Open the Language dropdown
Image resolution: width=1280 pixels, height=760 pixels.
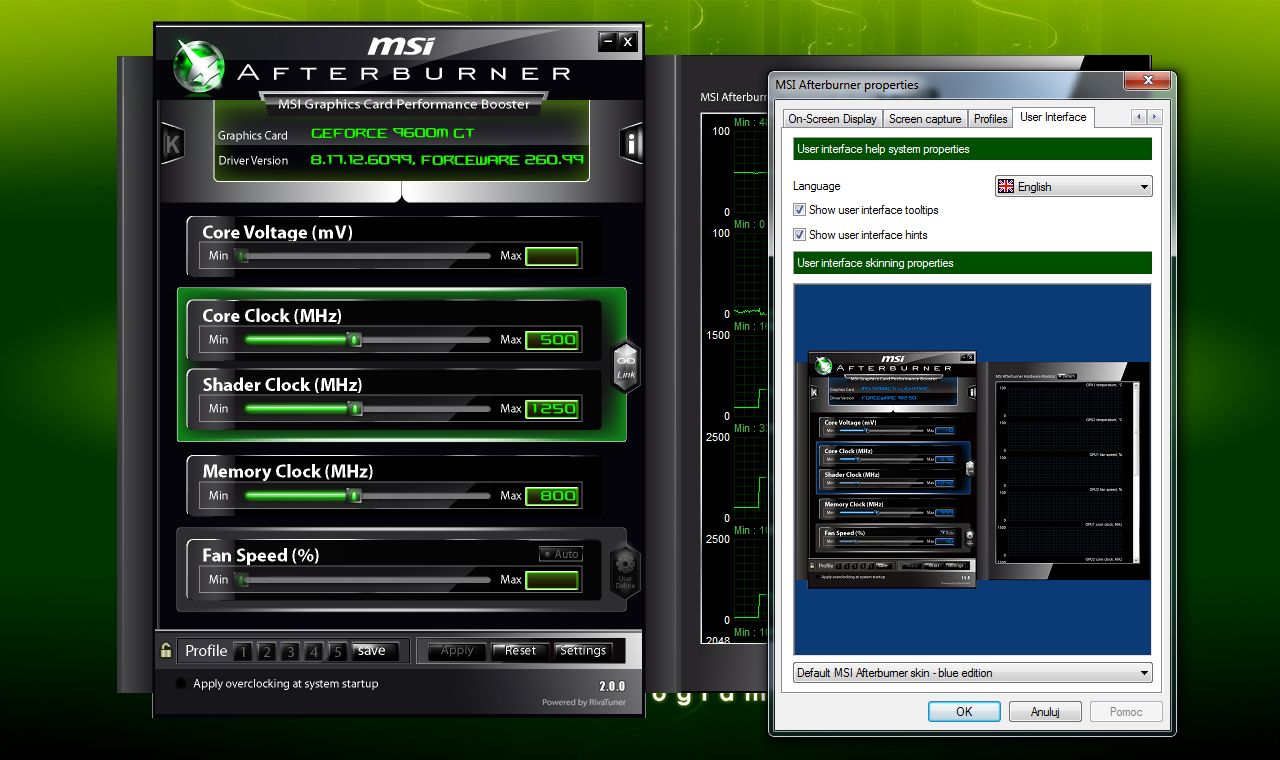[1074, 186]
